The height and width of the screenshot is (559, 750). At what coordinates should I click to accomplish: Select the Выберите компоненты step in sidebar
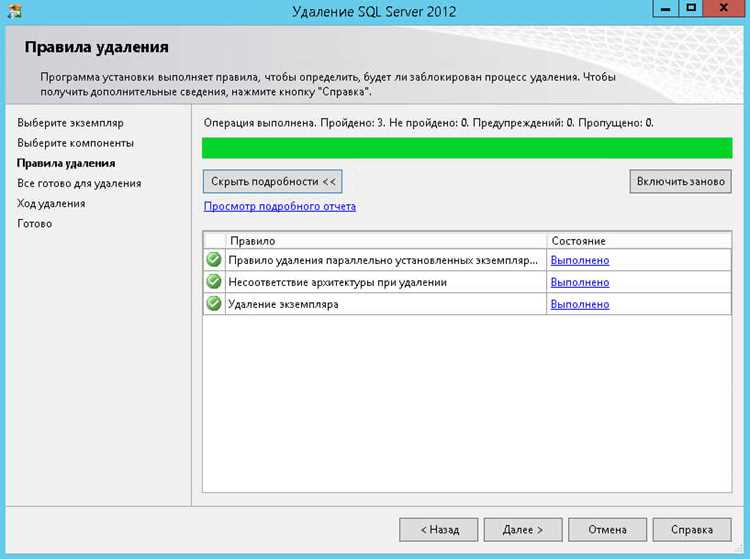click(76, 143)
